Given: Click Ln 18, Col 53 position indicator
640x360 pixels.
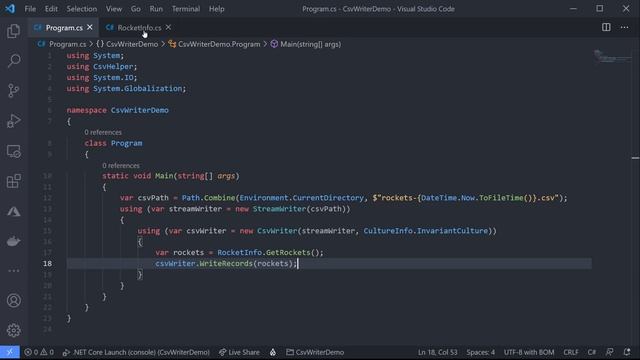Looking at the screenshot, I should pos(437,352).
